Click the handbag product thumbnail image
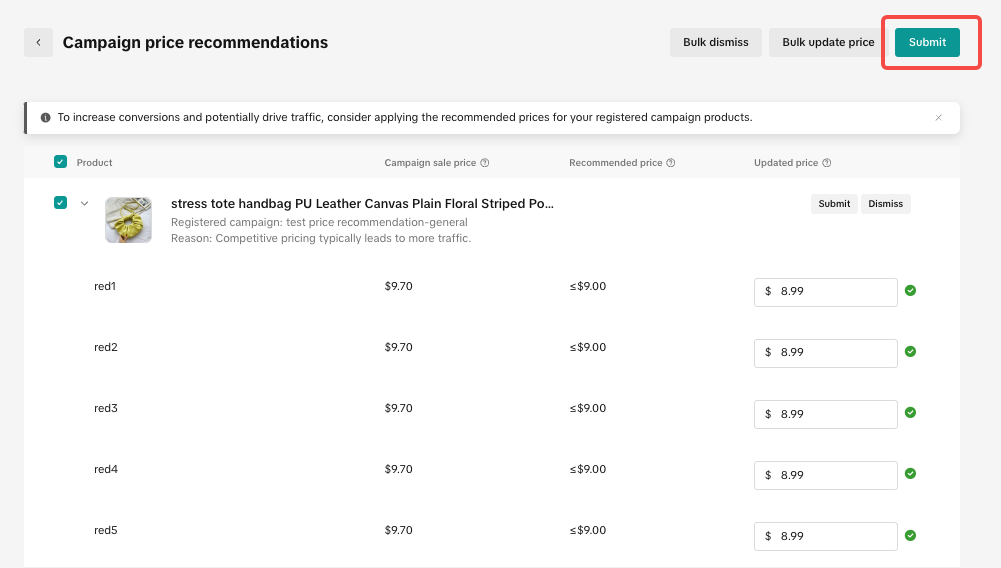 coord(128,220)
